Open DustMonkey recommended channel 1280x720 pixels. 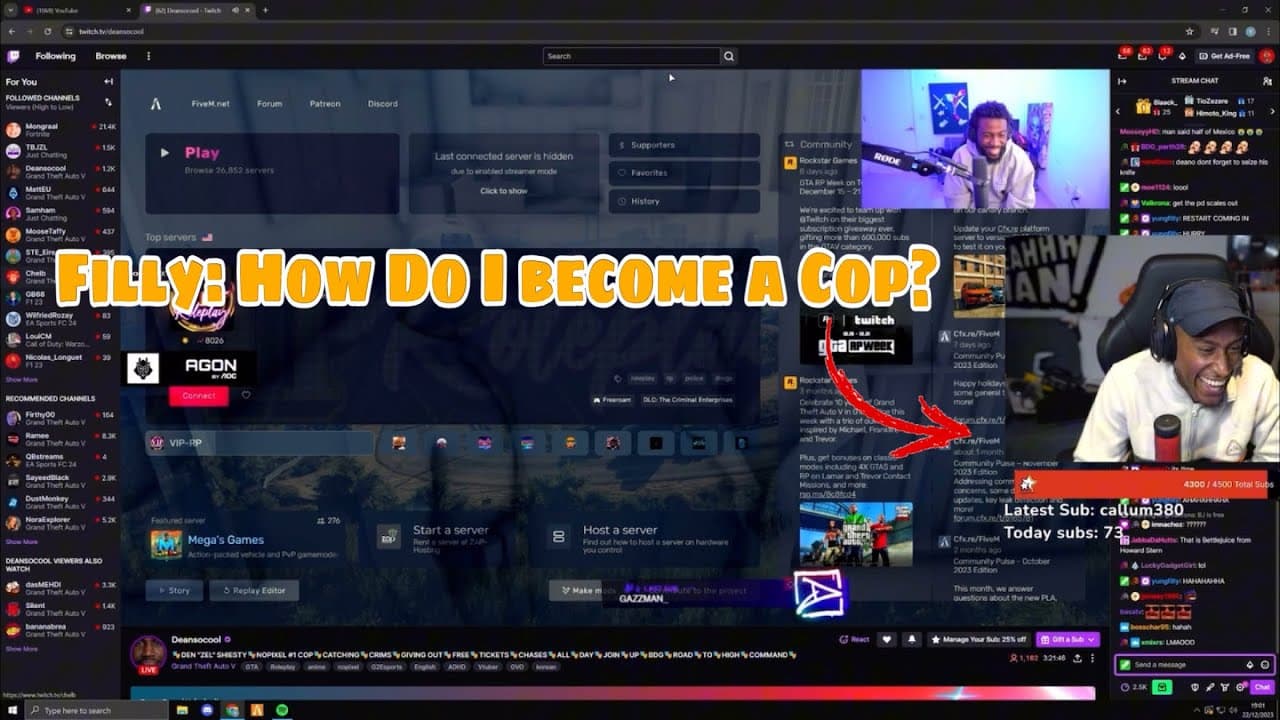(60, 501)
